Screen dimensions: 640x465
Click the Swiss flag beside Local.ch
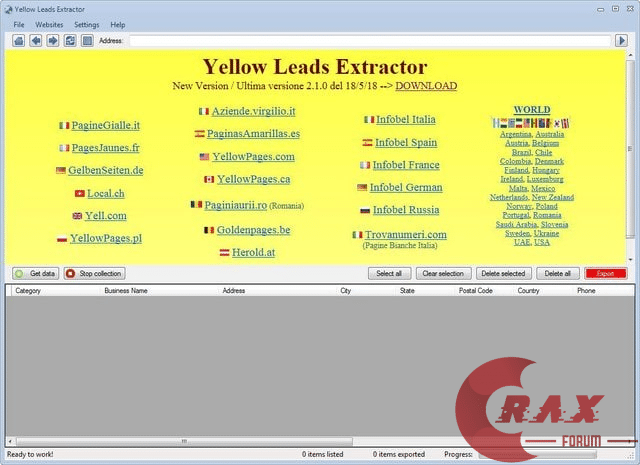(x=80, y=194)
